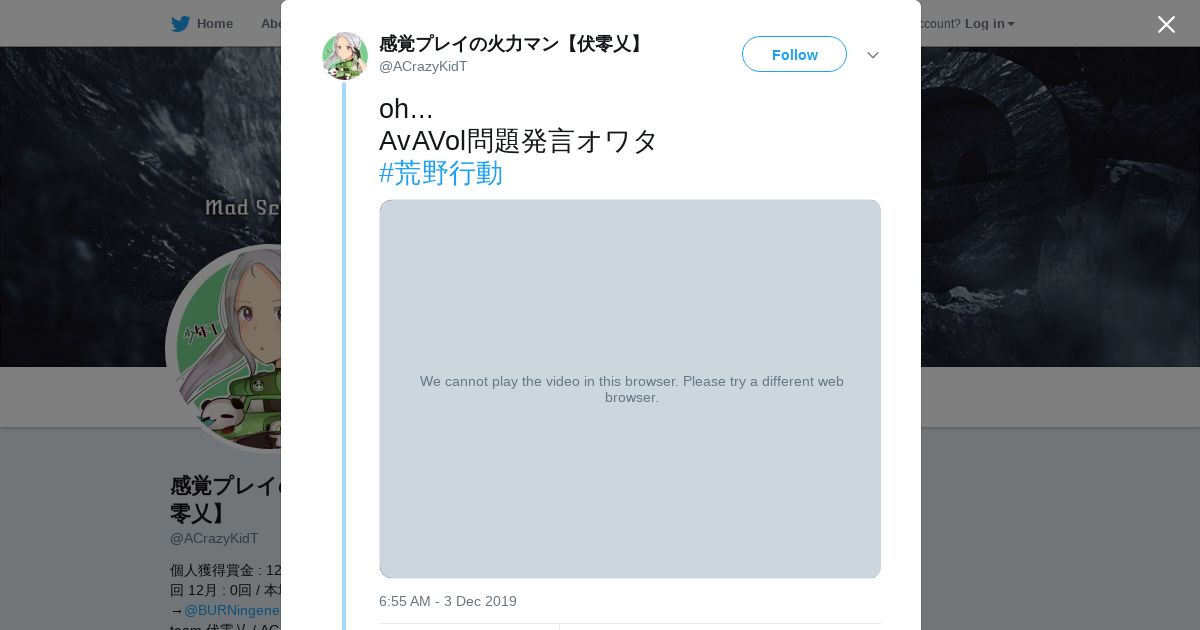Close the tweet overlay with the X
Screen dimensions: 1200x630
(x=1166, y=24)
